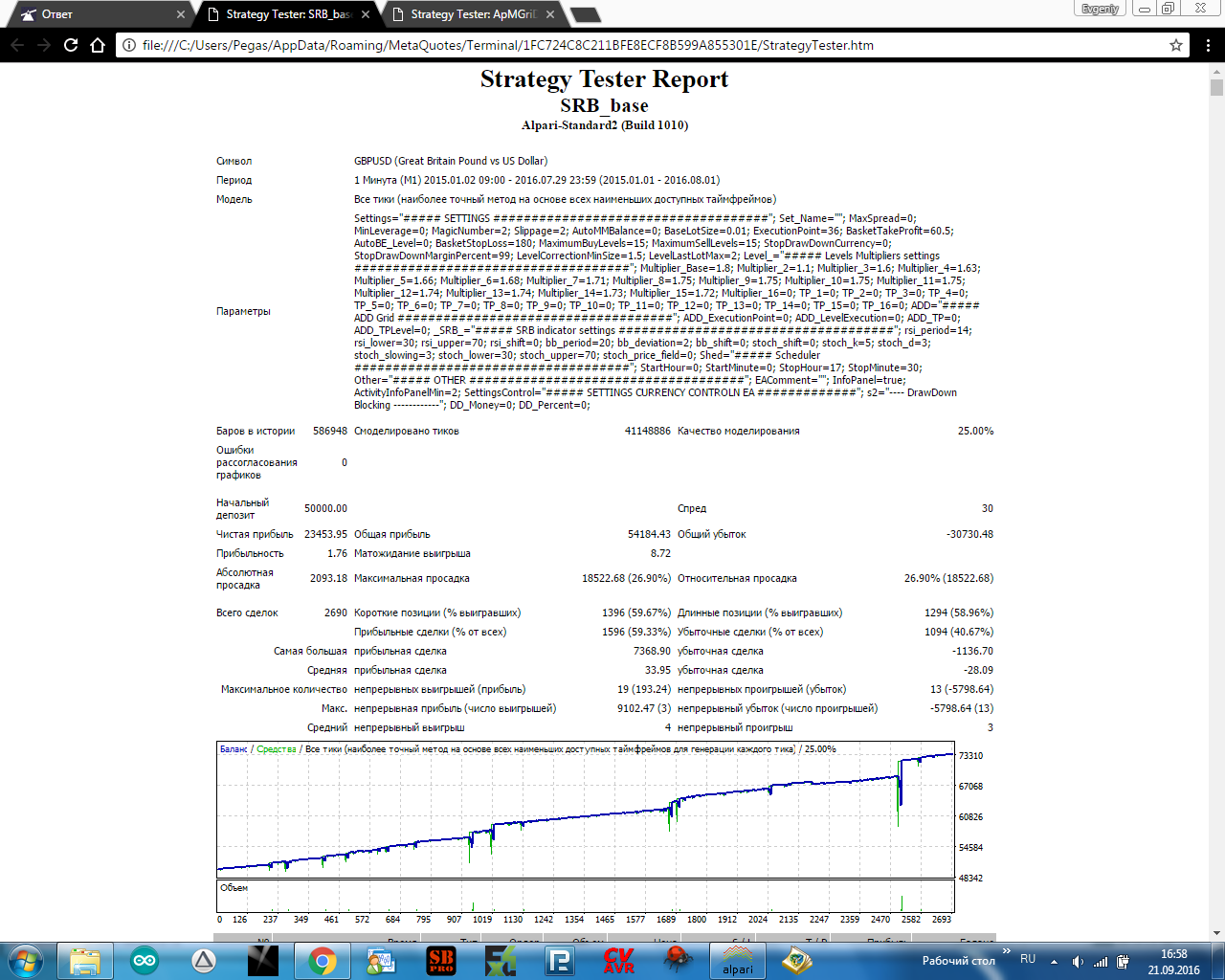Viewport: 1225px width, 980px height.
Task: Click the bars in history value 586948
Action: 330,432
